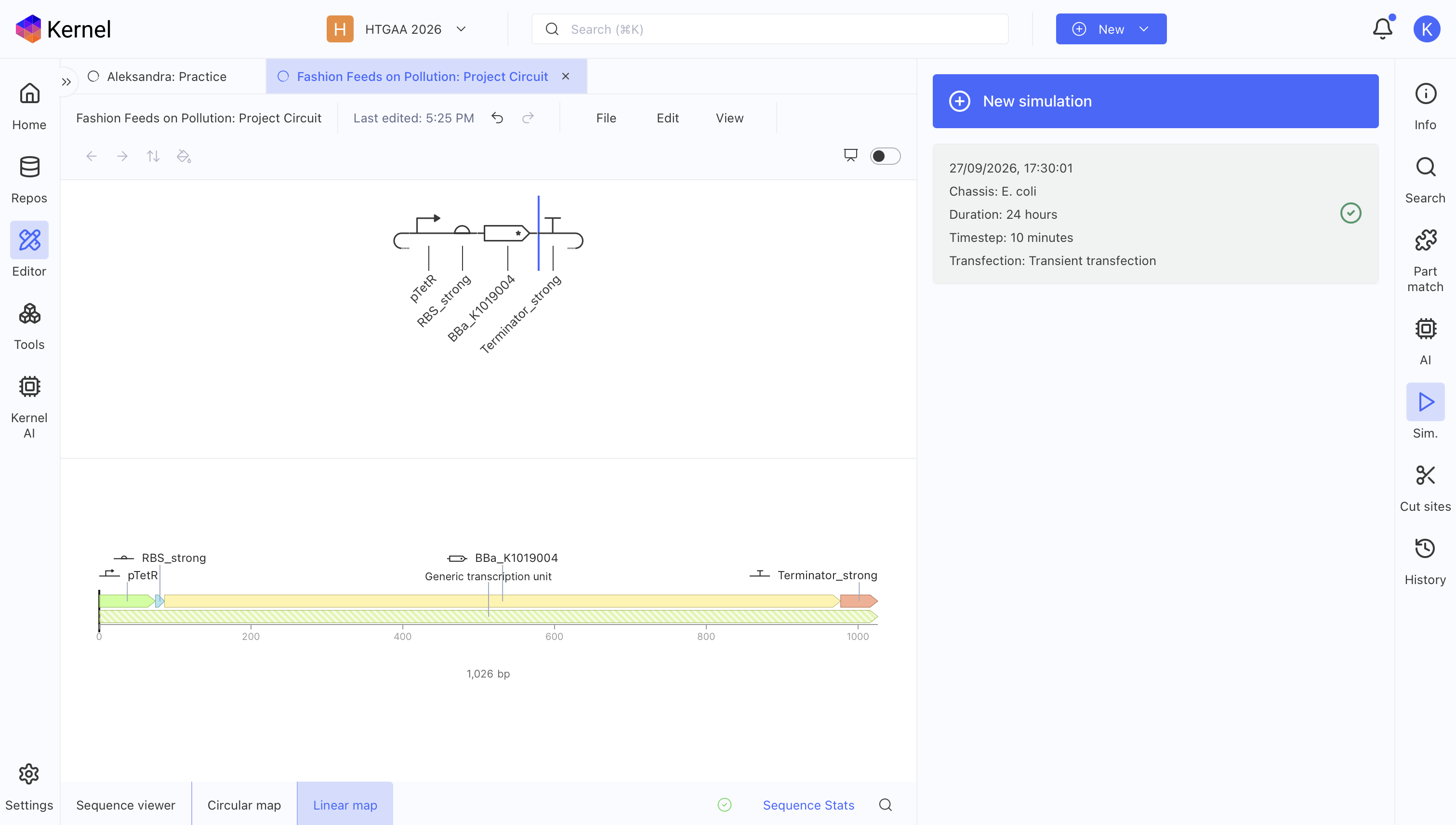Click the right arrow navigation tool
Image resolution: width=1456 pixels, height=825 pixels.
click(122, 156)
